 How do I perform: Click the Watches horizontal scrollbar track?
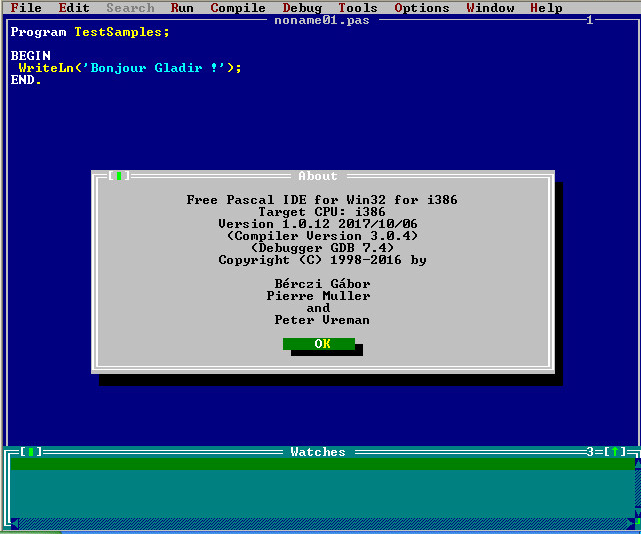coord(322,523)
